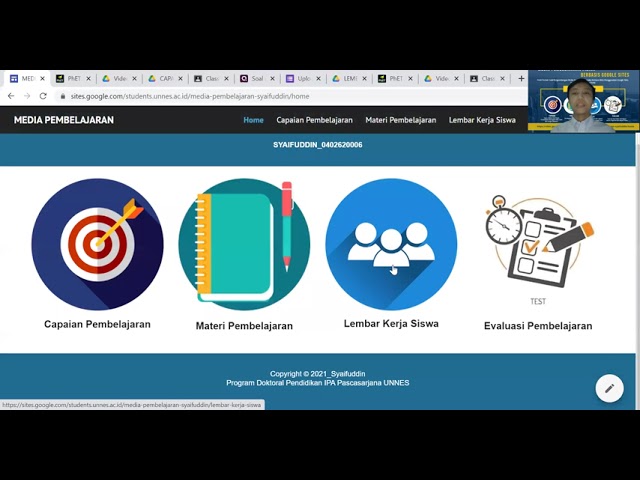Open Capaian Pembelajaran in the top navigation

click(x=314, y=120)
